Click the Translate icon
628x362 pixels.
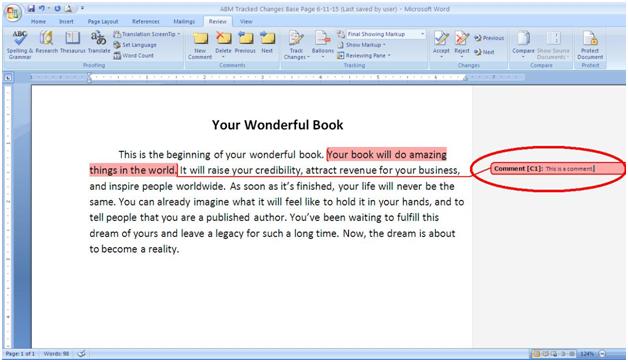(99, 42)
